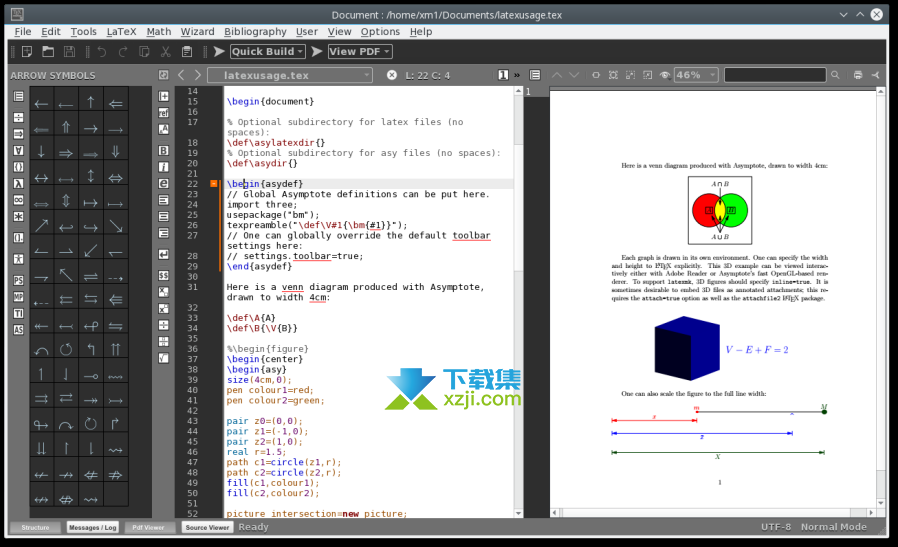Open a file using the folder icon
The height and width of the screenshot is (547, 898).
(x=48, y=52)
